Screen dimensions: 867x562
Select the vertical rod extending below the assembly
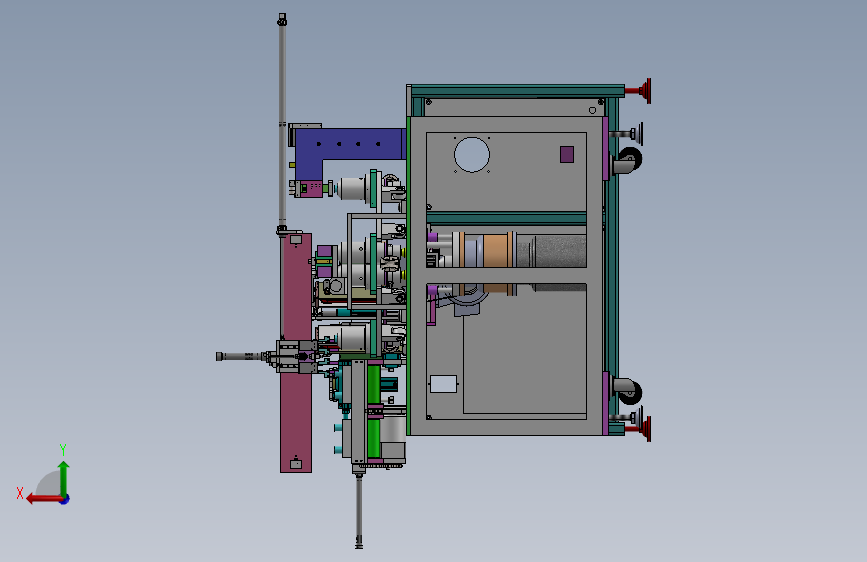pyautogui.click(x=359, y=510)
